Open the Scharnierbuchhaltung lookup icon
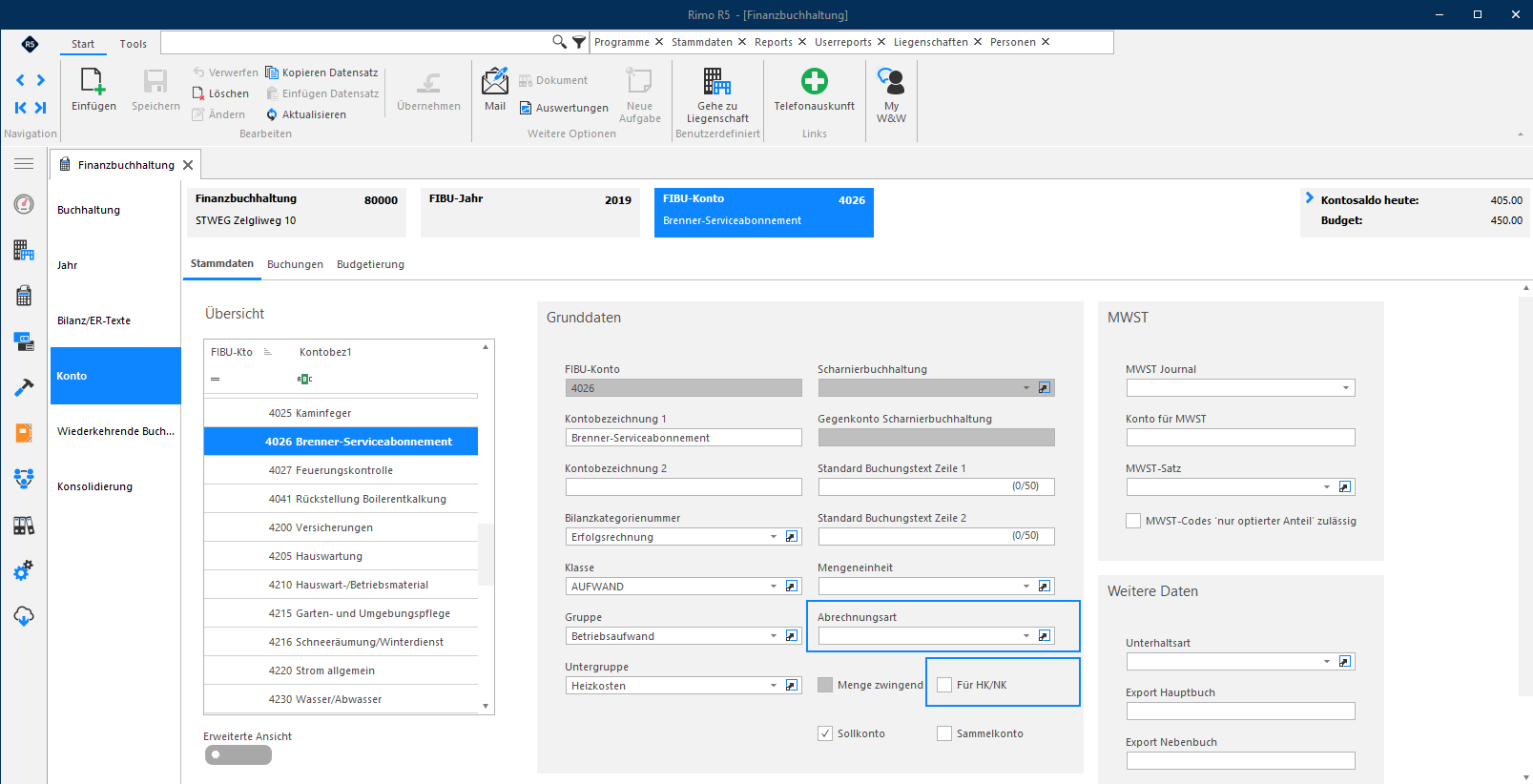This screenshot has height=784, width=1533. pos(1045,388)
